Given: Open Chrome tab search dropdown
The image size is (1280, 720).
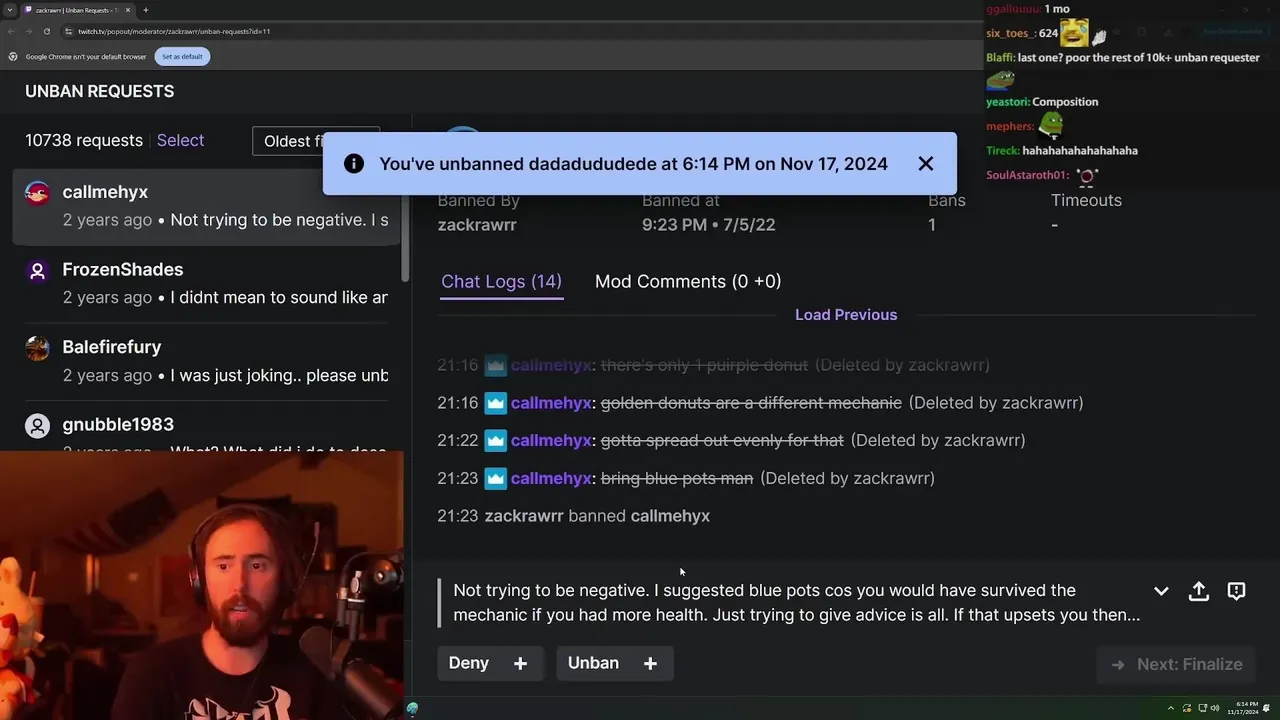Looking at the screenshot, I should (9, 10).
